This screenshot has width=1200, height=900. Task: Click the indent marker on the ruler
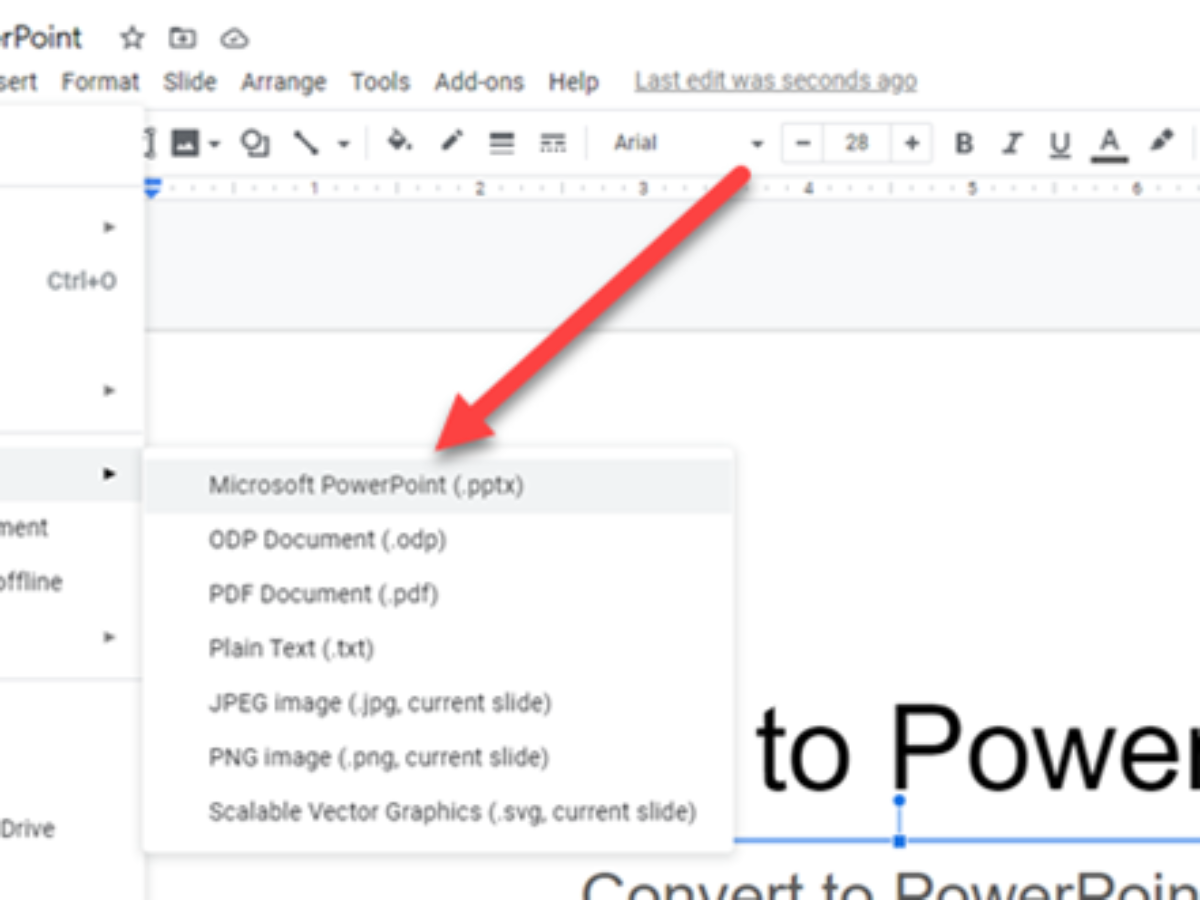[152, 188]
